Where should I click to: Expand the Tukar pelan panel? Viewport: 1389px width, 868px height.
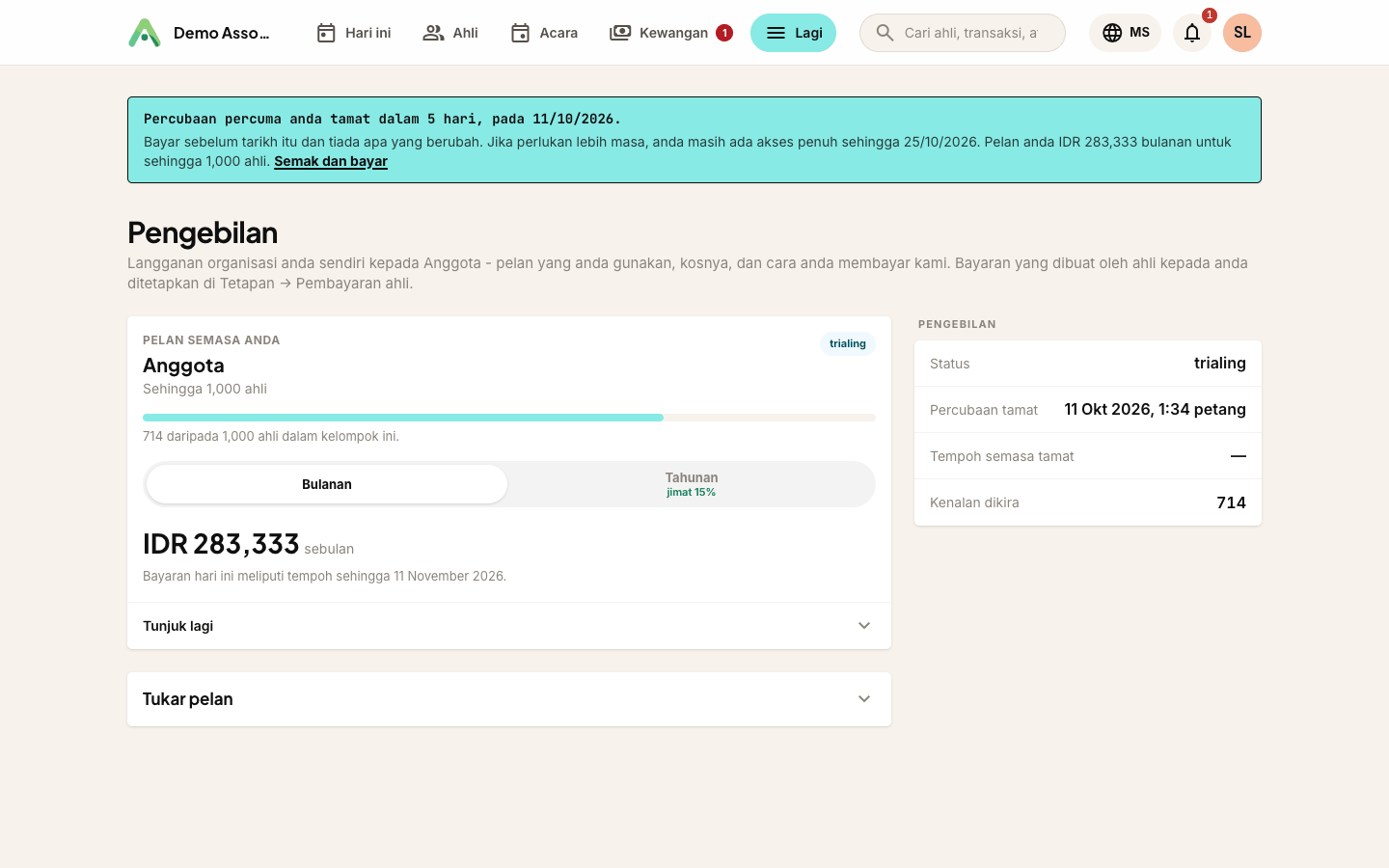point(509,699)
